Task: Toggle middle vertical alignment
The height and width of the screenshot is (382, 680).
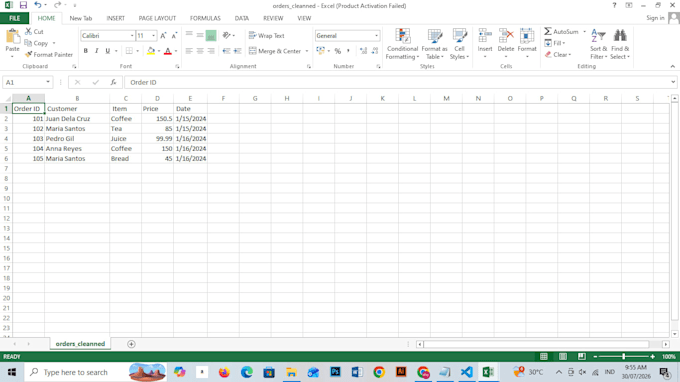Action: click(x=200, y=36)
